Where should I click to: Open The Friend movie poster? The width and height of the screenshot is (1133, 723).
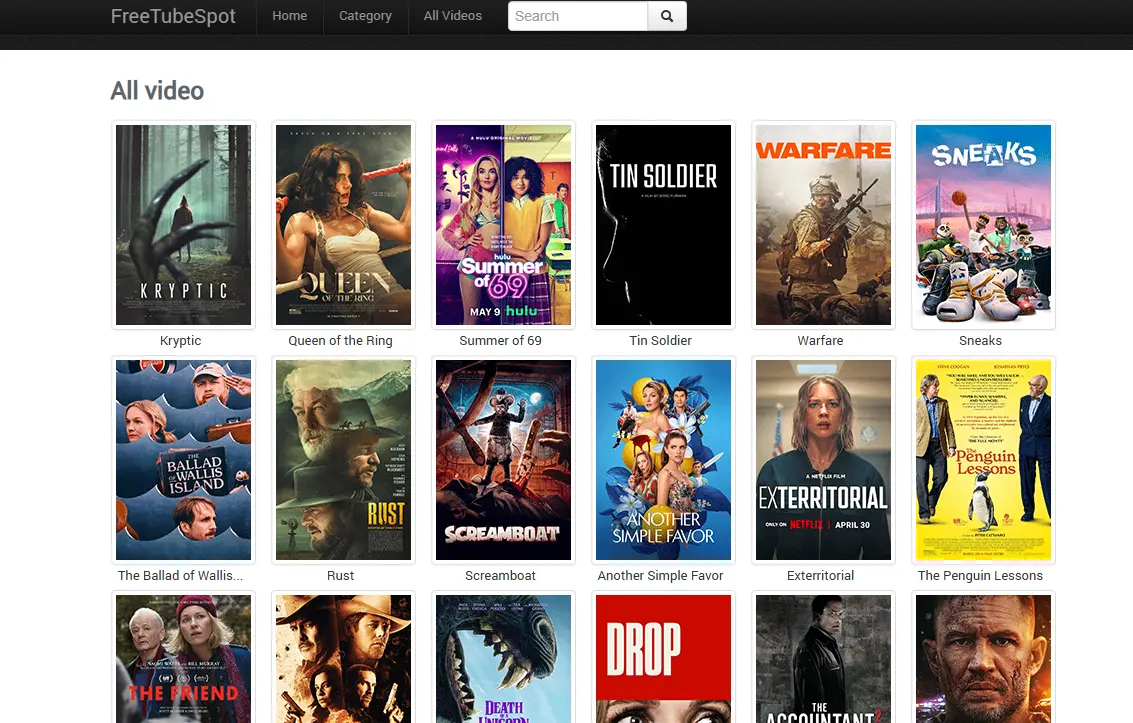[184, 659]
